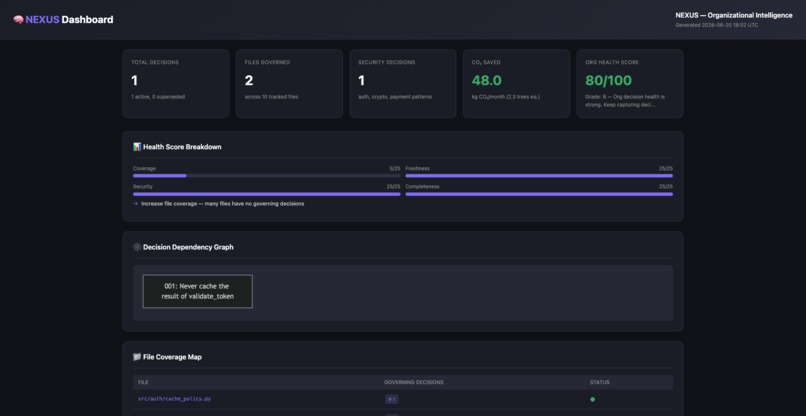Click the Grade B health description text
The height and width of the screenshot is (416, 806).
pos(625,101)
